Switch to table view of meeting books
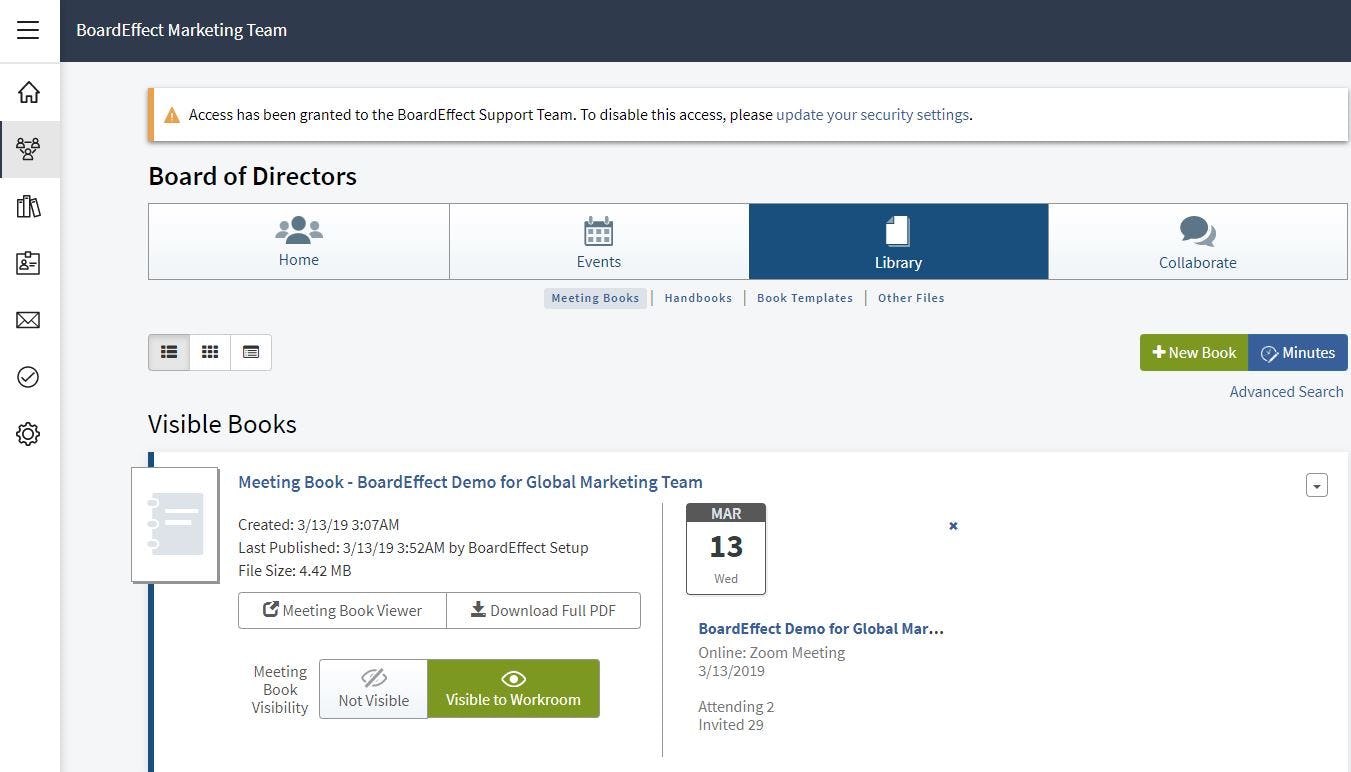This screenshot has height=772, width=1351. [x=251, y=352]
